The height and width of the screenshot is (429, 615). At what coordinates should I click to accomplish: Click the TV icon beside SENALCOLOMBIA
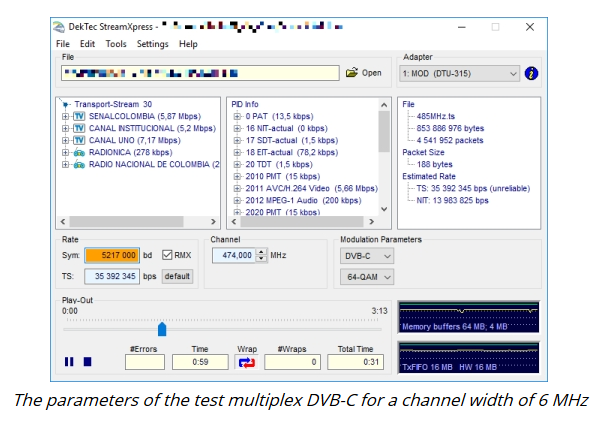point(80,116)
